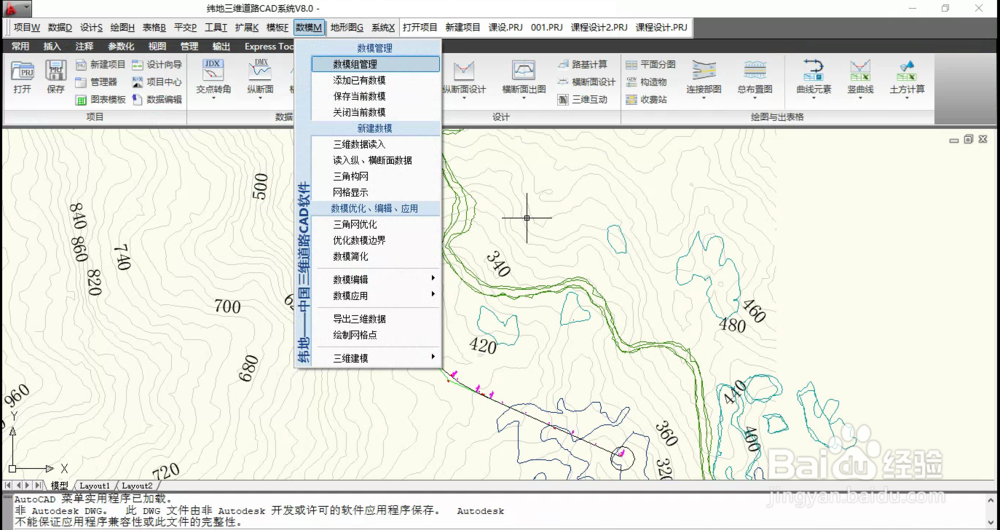Screen dimensions: 1000x530
Task: Open the 管理器 manager tool
Action: click(96, 82)
